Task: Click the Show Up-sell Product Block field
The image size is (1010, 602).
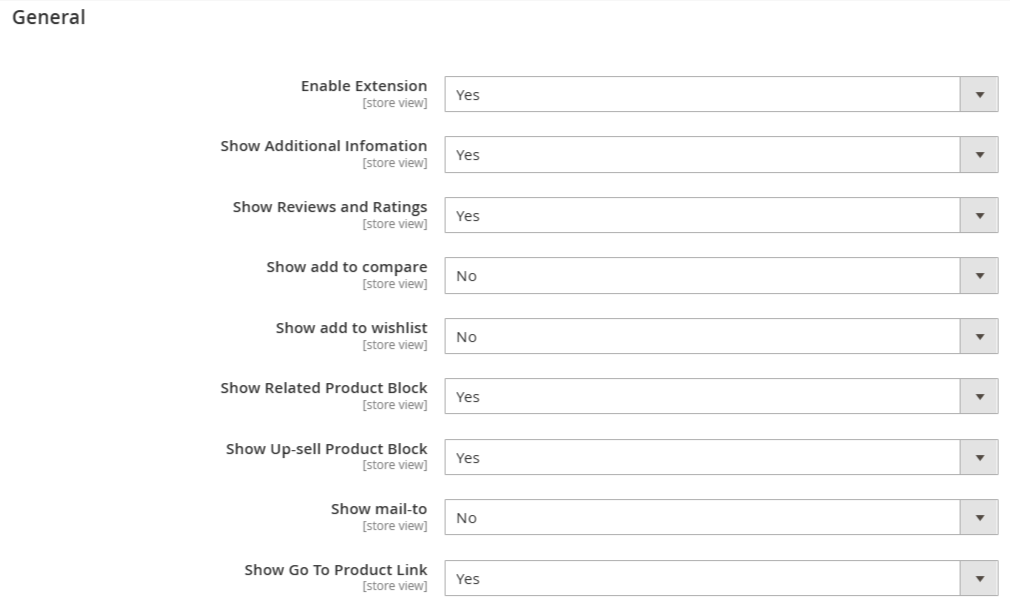Action: point(721,457)
